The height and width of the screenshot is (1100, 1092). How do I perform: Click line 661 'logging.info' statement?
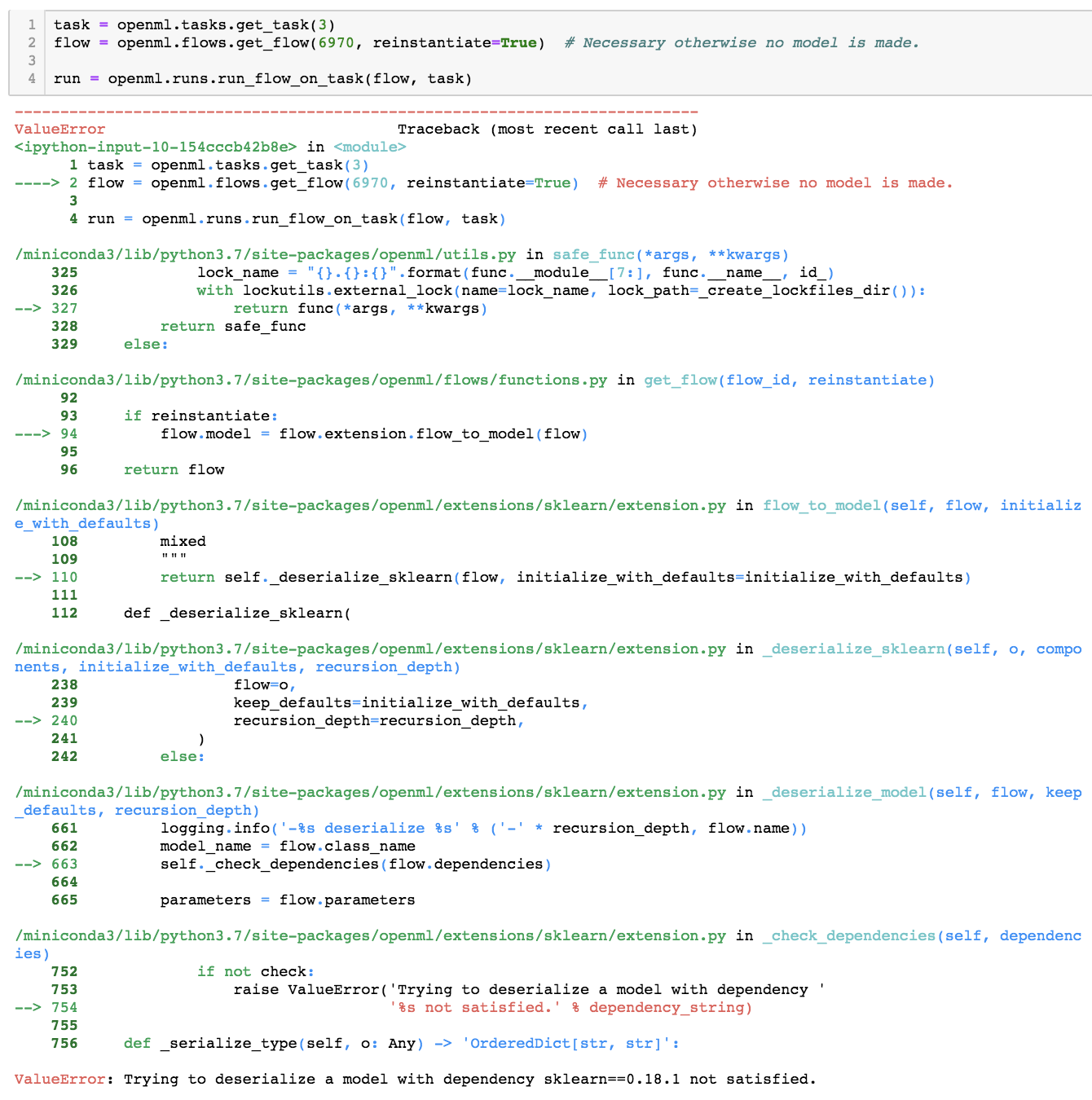(483, 829)
